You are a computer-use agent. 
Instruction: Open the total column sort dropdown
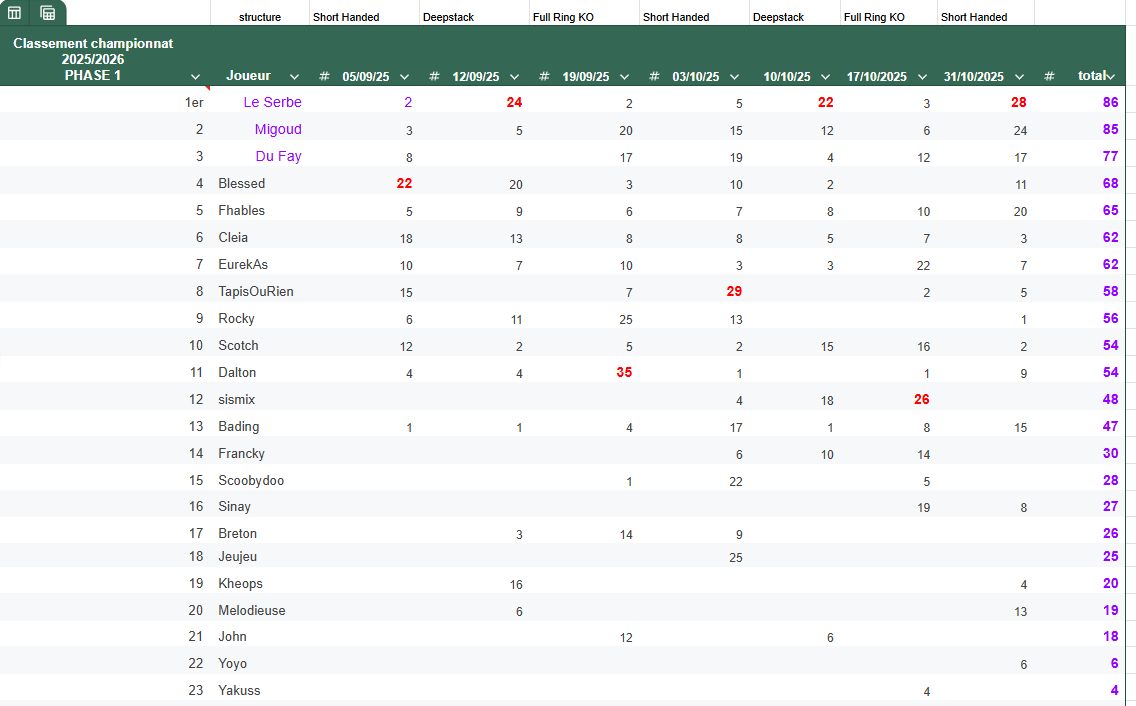tap(1110, 77)
